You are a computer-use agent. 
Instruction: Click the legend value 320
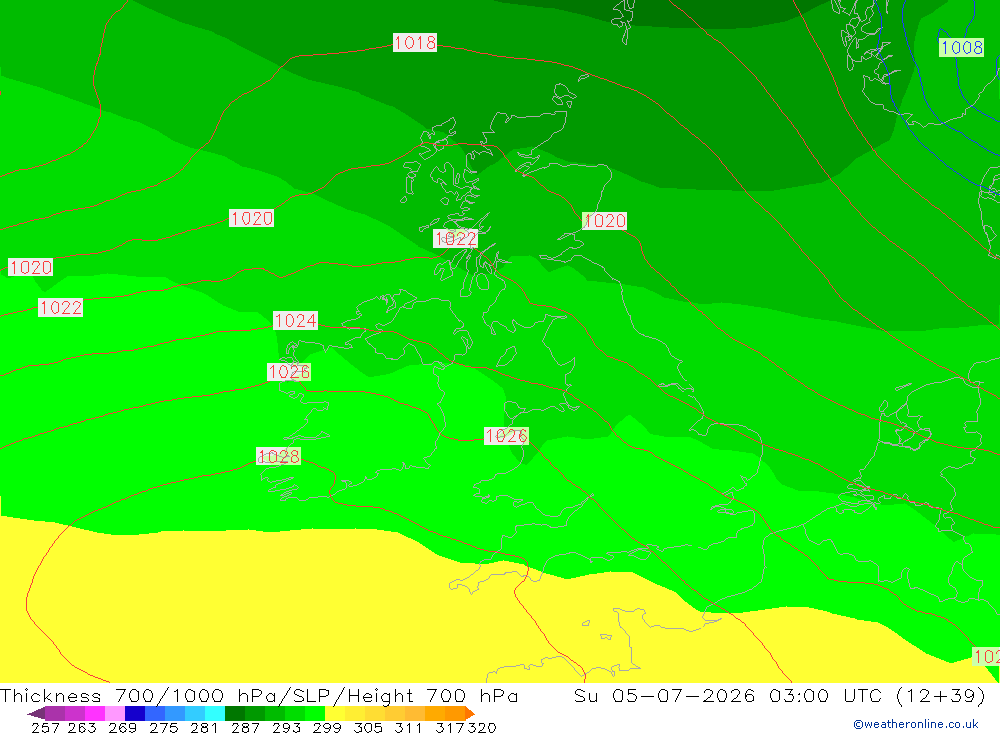click(x=482, y=727)
